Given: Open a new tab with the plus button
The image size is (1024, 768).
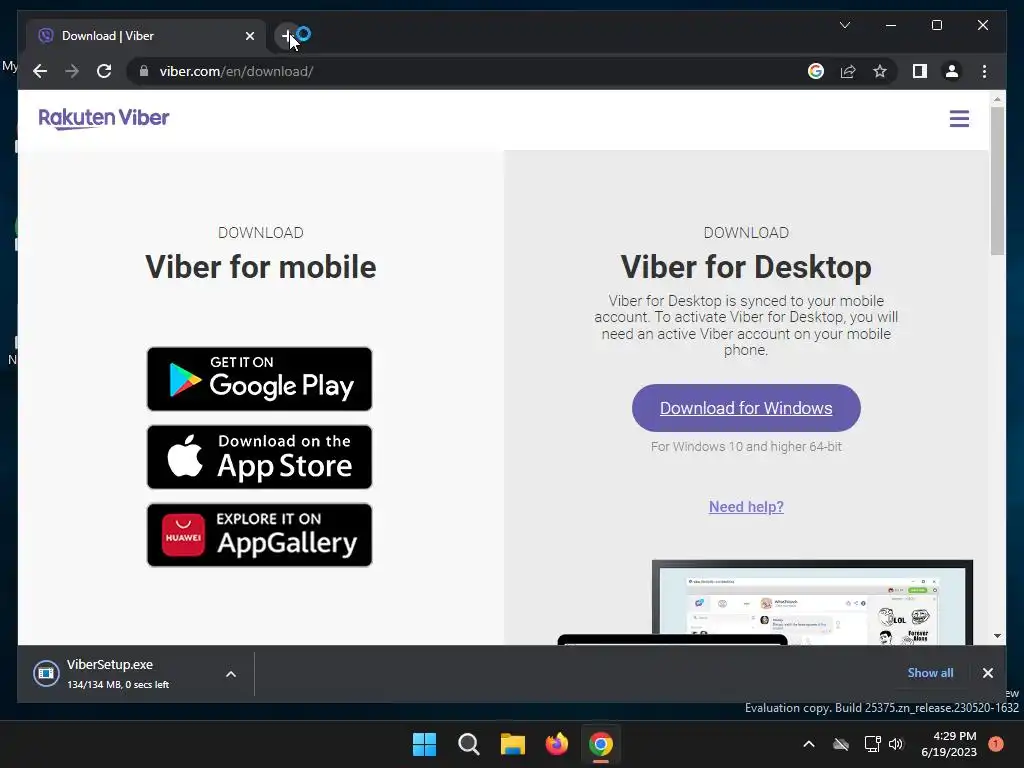Looking at the screenshot, I should click(287, 36).
